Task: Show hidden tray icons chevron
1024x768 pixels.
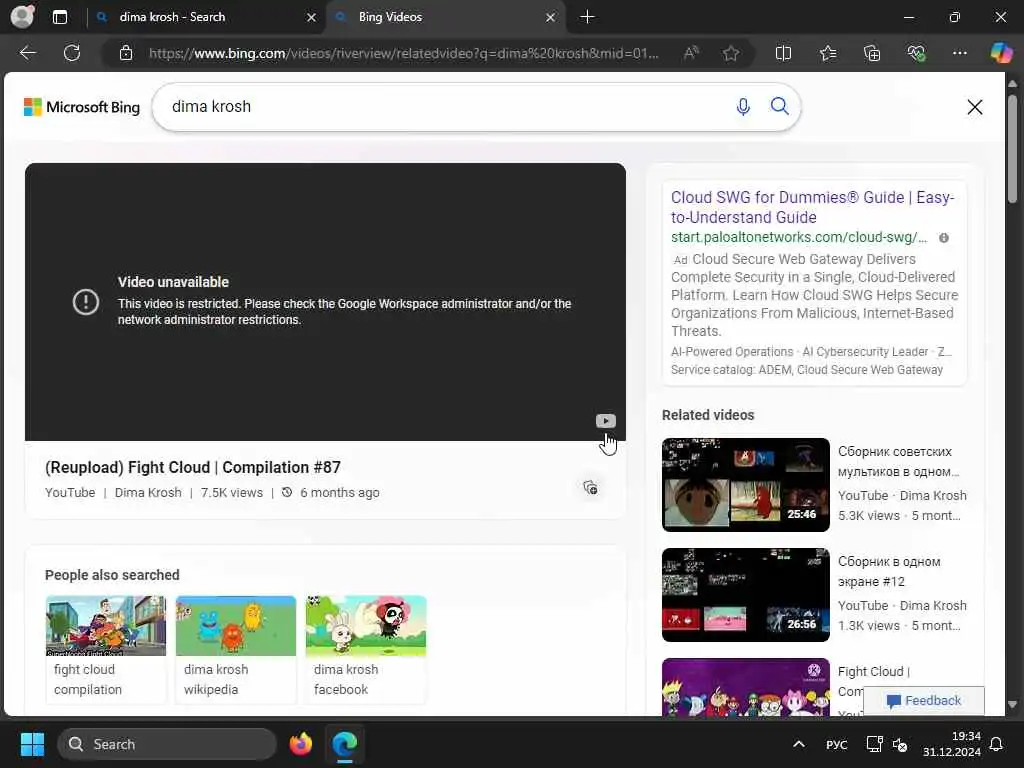Action: (798, 744)
